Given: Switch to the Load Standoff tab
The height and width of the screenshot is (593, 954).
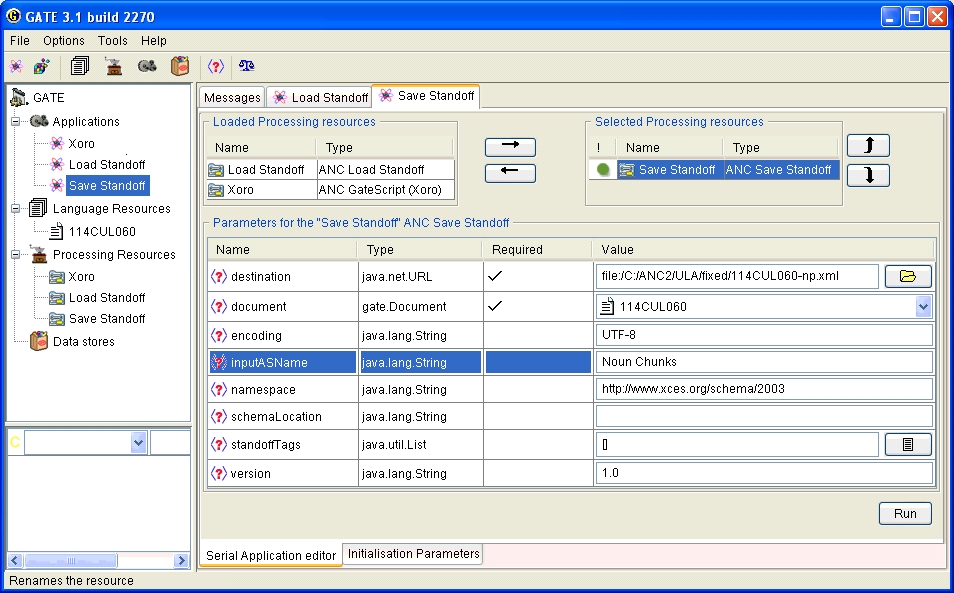Looking at the screenshot, I should coord(319,97).
